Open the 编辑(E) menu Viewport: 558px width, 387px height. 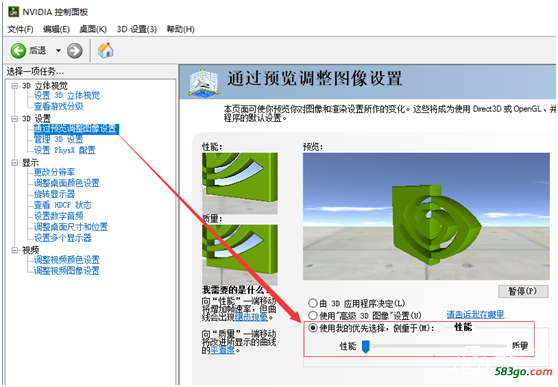[56, 29]
